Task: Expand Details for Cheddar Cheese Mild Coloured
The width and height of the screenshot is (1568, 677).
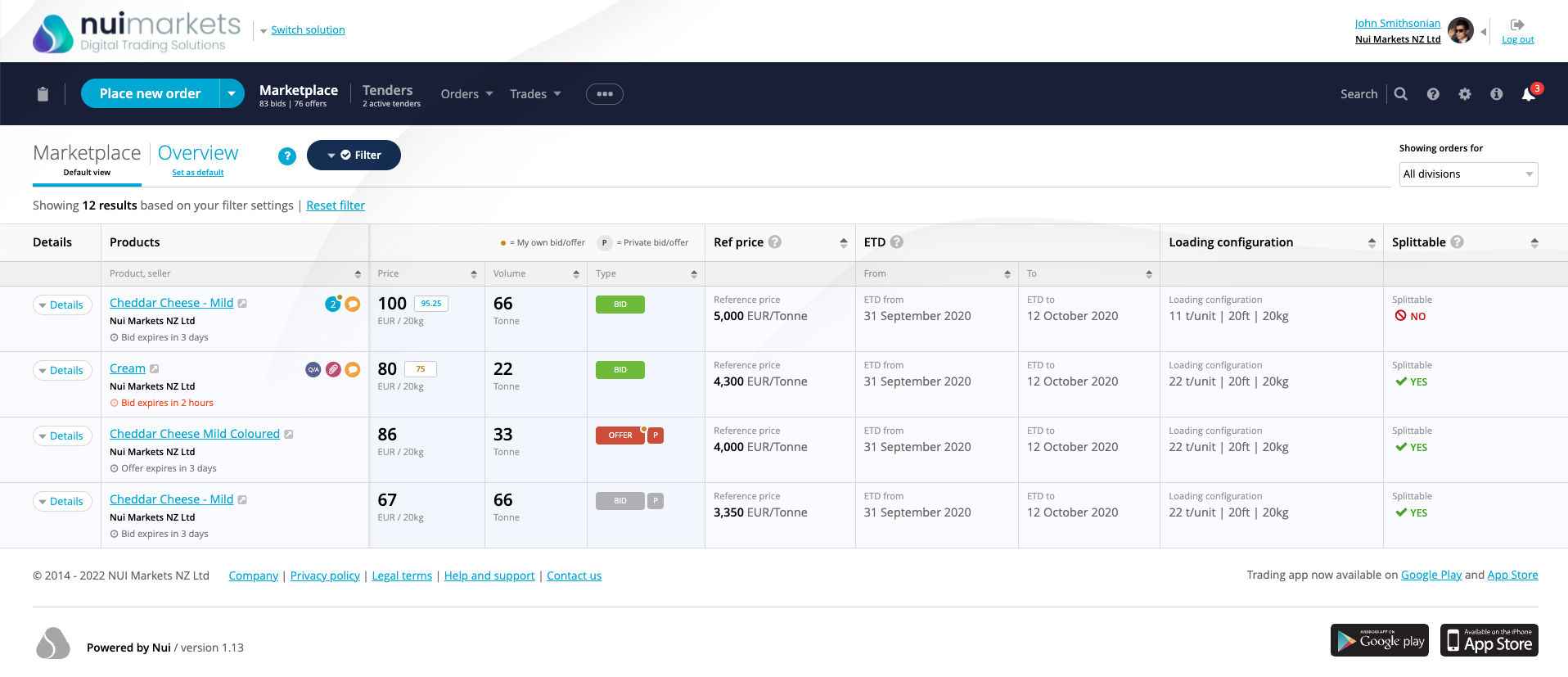Action: [62, 436]
